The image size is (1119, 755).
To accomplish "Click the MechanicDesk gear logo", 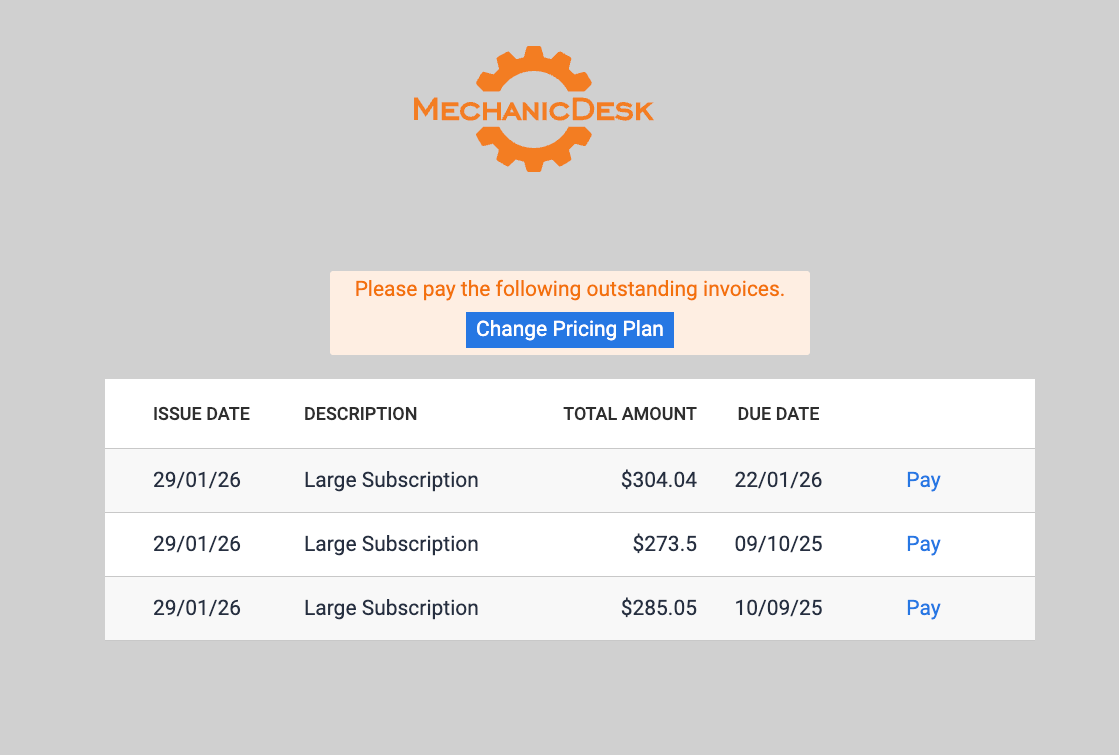I will point(533,108).
